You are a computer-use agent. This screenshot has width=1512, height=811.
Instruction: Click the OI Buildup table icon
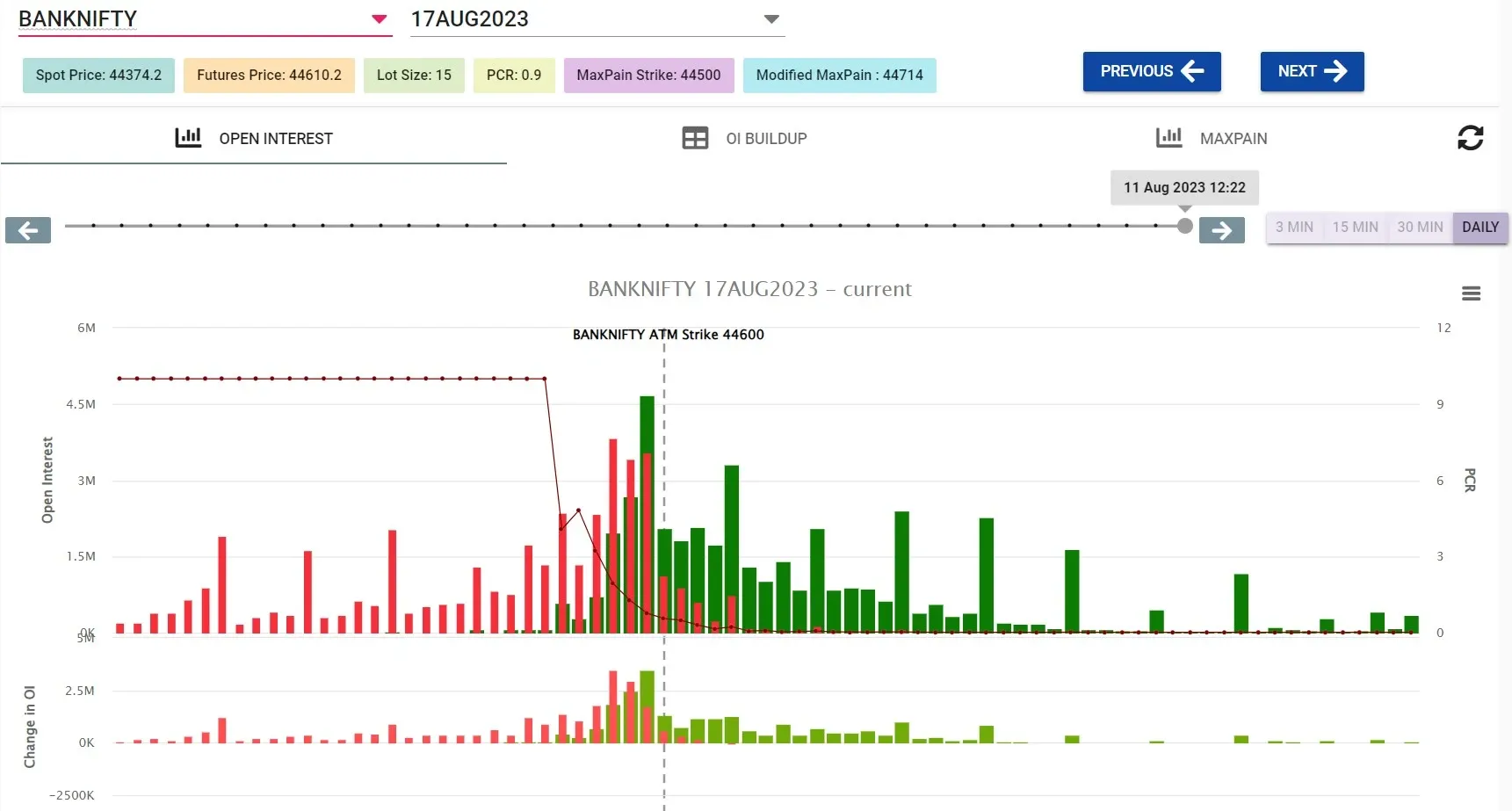click(695, 138)
